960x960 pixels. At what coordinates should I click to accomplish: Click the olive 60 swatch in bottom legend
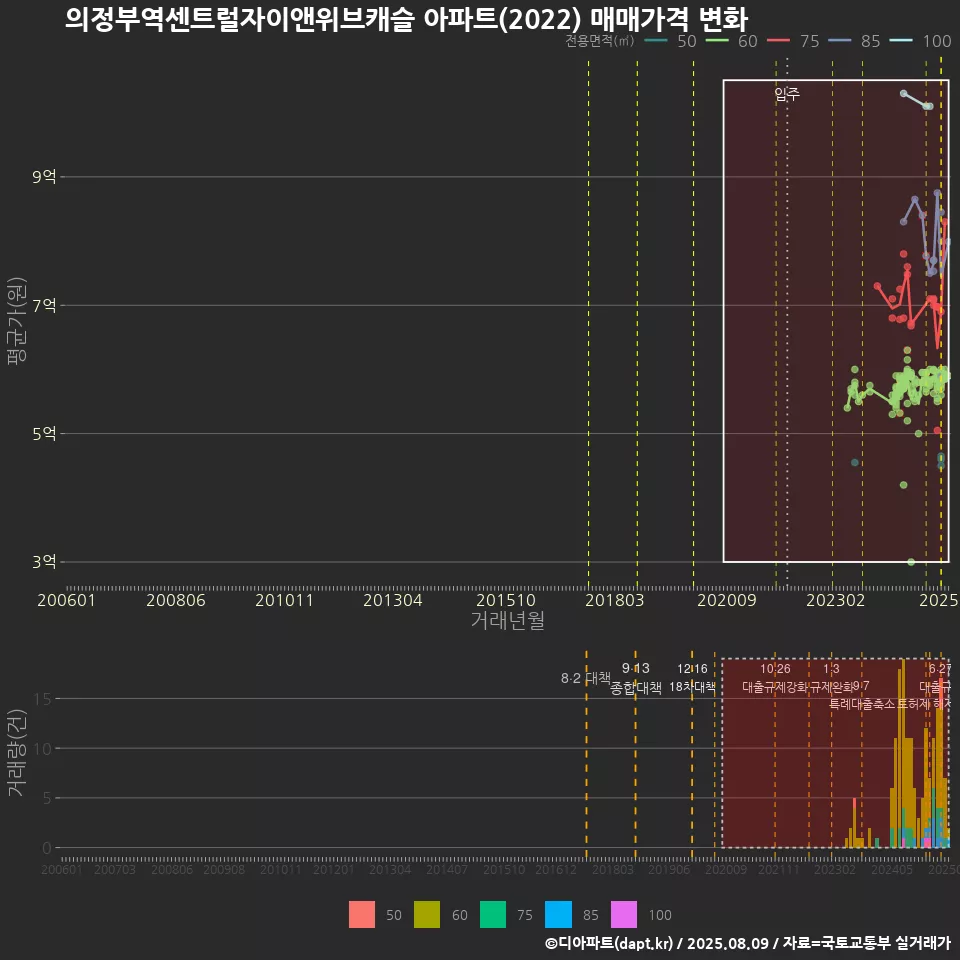[x=427, y=915]
